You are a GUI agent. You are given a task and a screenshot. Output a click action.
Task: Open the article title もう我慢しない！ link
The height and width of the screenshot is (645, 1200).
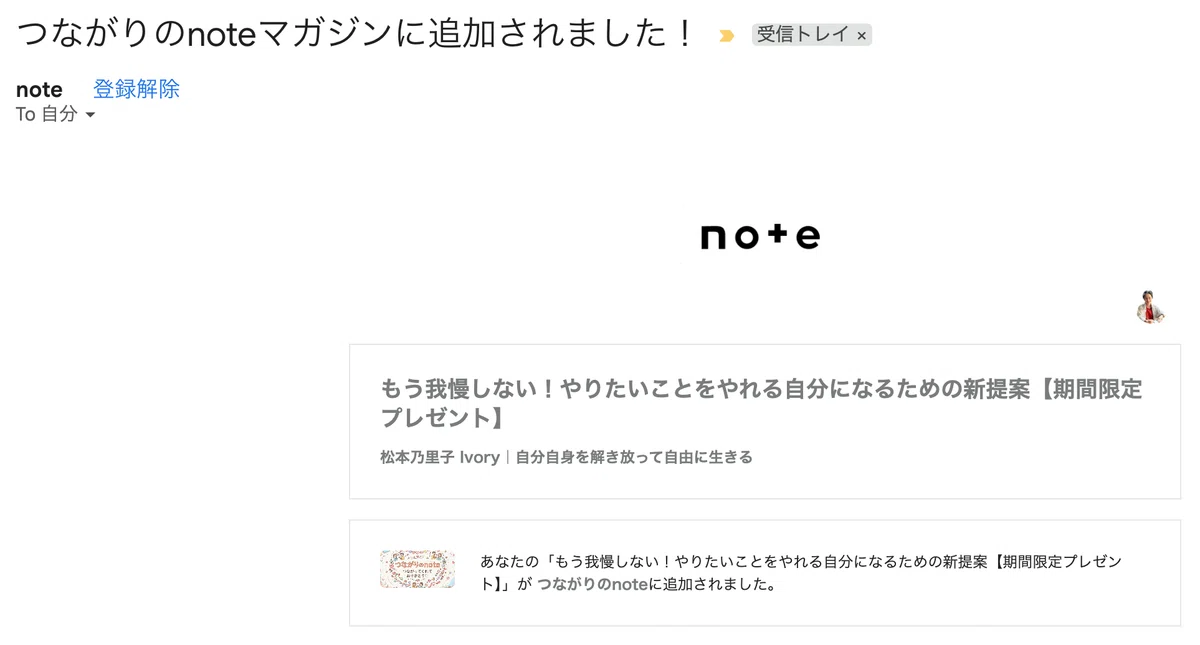click(761, 403)
